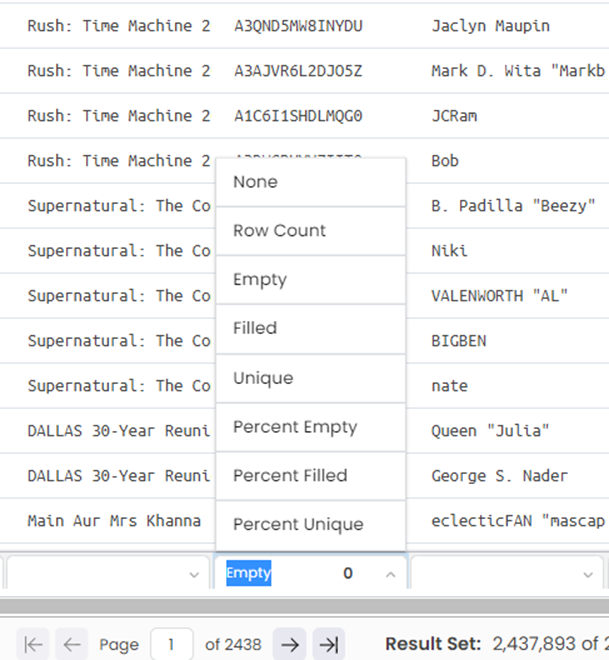Viewport: 609px width, 660px height.
Task: Click Rush: Time Machine 2 in Jaclyn Maupin row
Action: 119,26
